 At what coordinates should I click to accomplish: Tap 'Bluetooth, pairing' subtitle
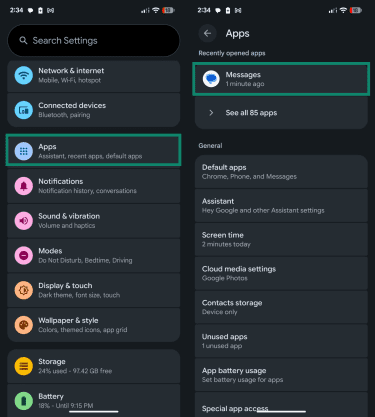click(x=64, y=115)
